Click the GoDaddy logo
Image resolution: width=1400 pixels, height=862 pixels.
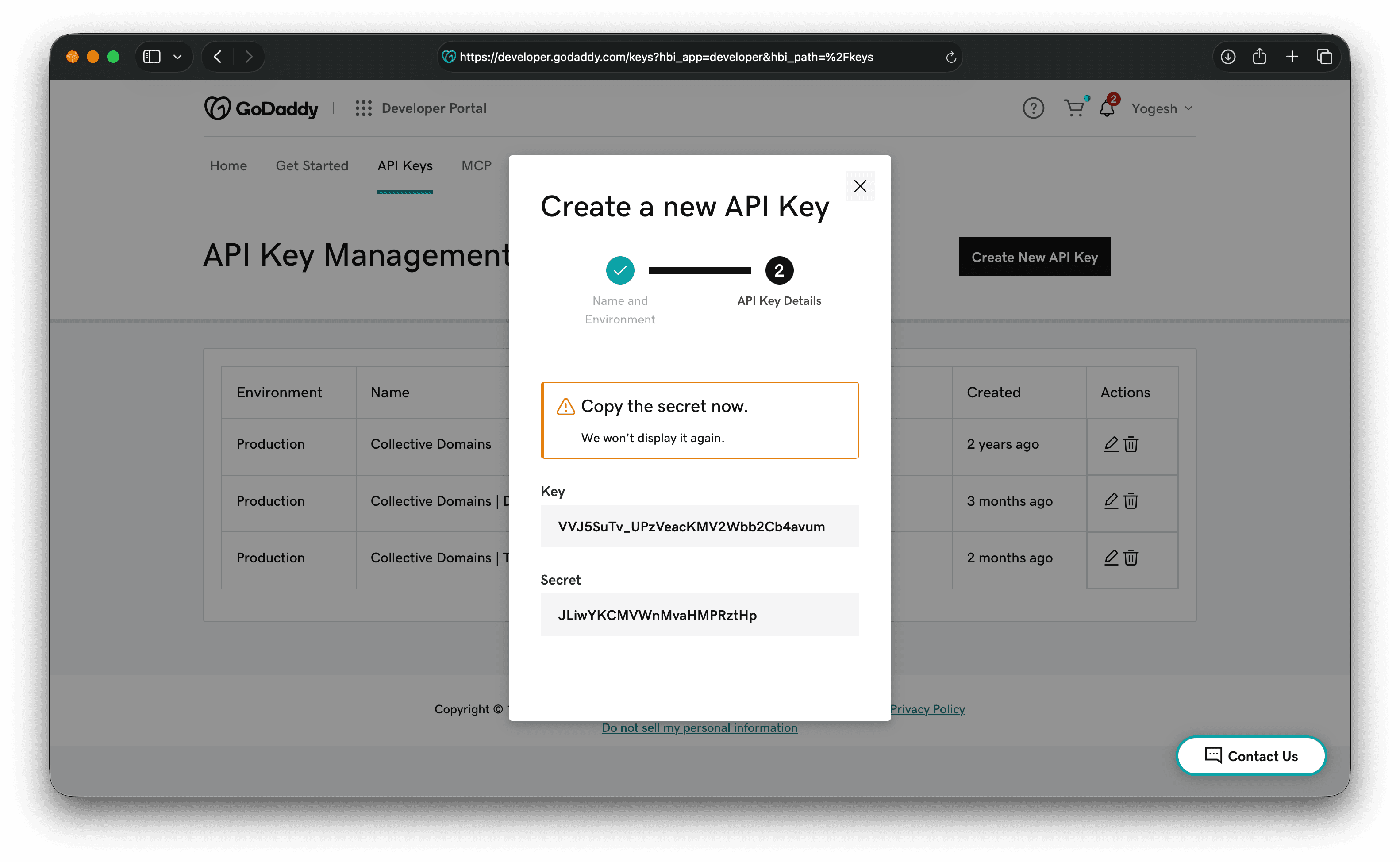(x=261, y=108)
